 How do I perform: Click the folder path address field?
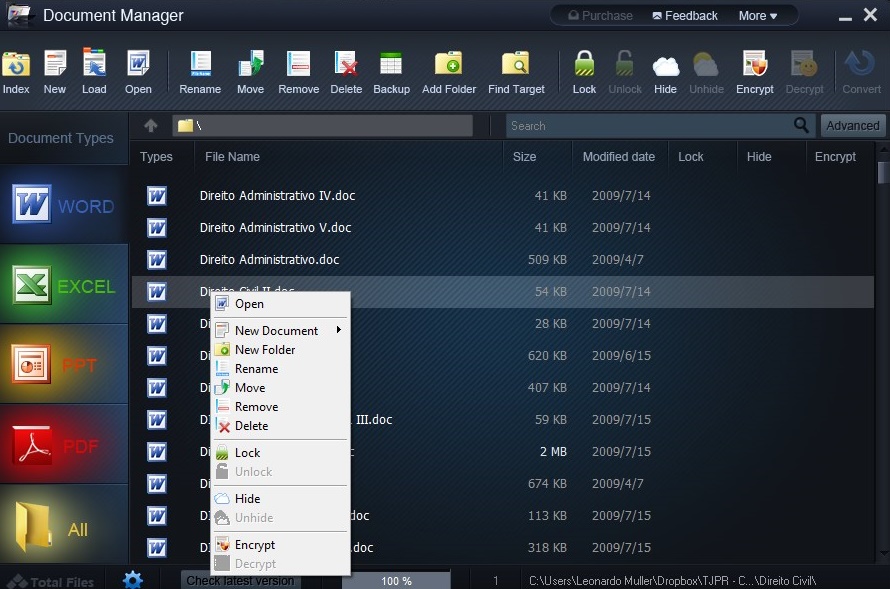coord(322,125)
